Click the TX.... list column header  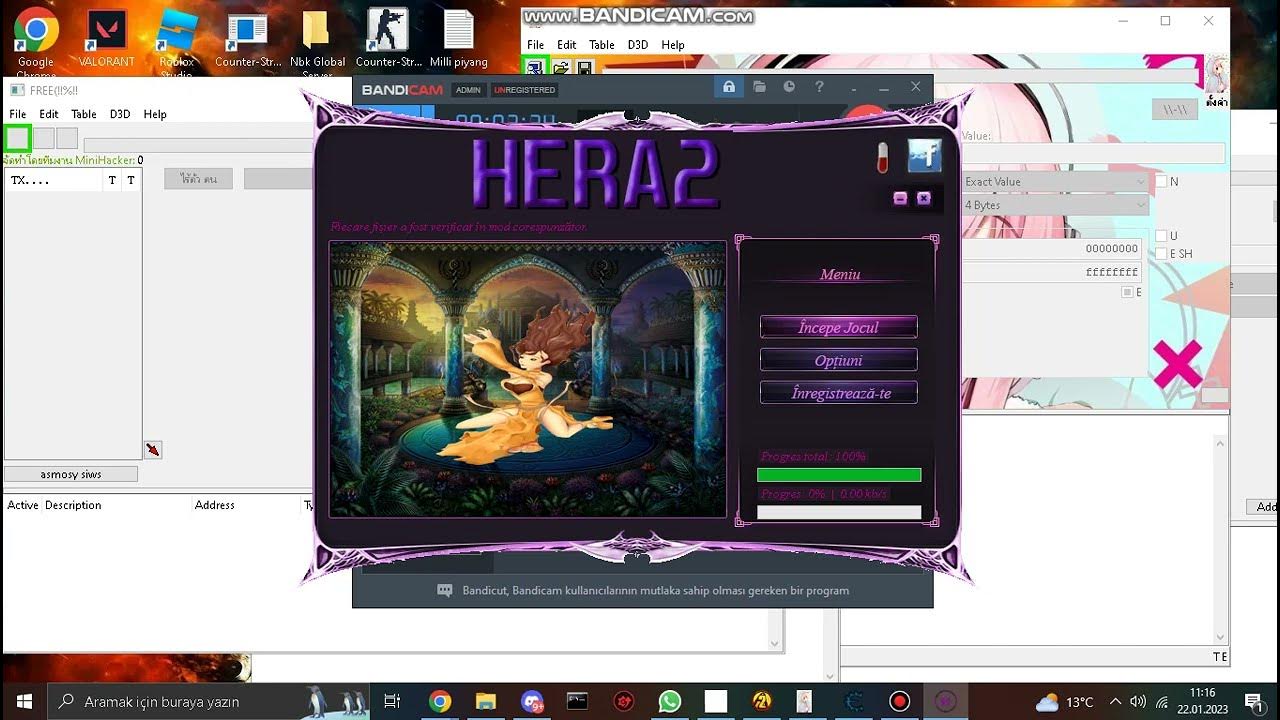coord(54,181)
